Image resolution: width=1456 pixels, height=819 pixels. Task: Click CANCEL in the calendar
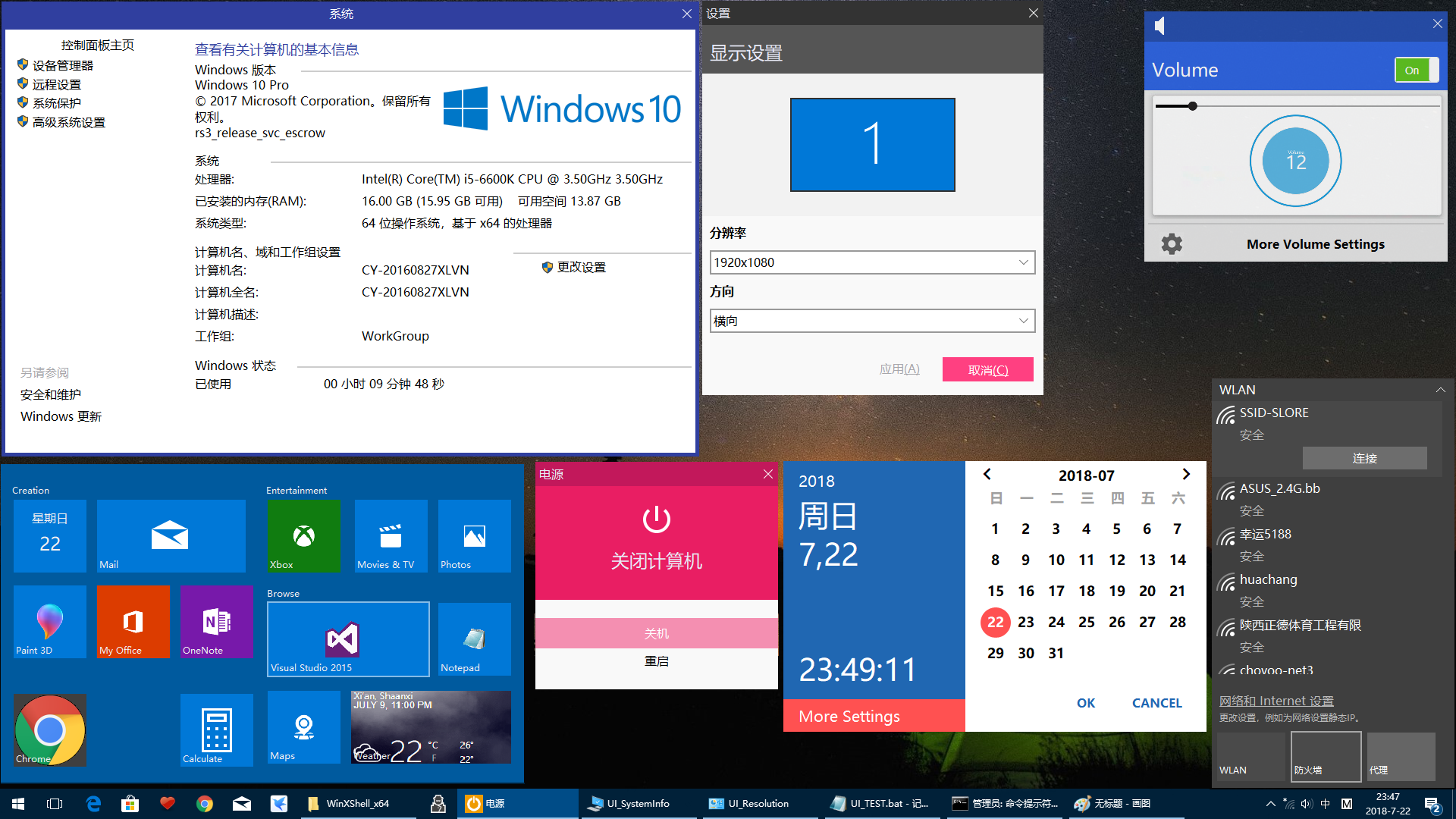pyautogui.click(x=1157, y=703)
